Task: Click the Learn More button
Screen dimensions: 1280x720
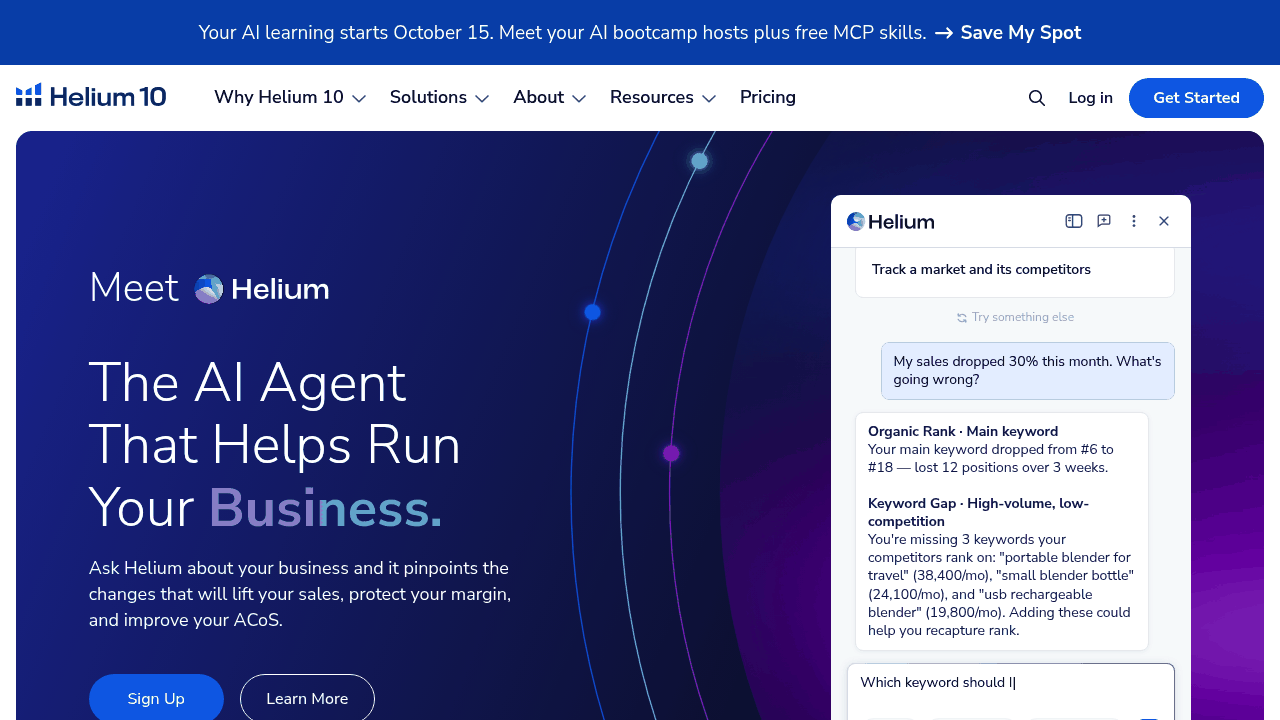Action: [307, 698]
